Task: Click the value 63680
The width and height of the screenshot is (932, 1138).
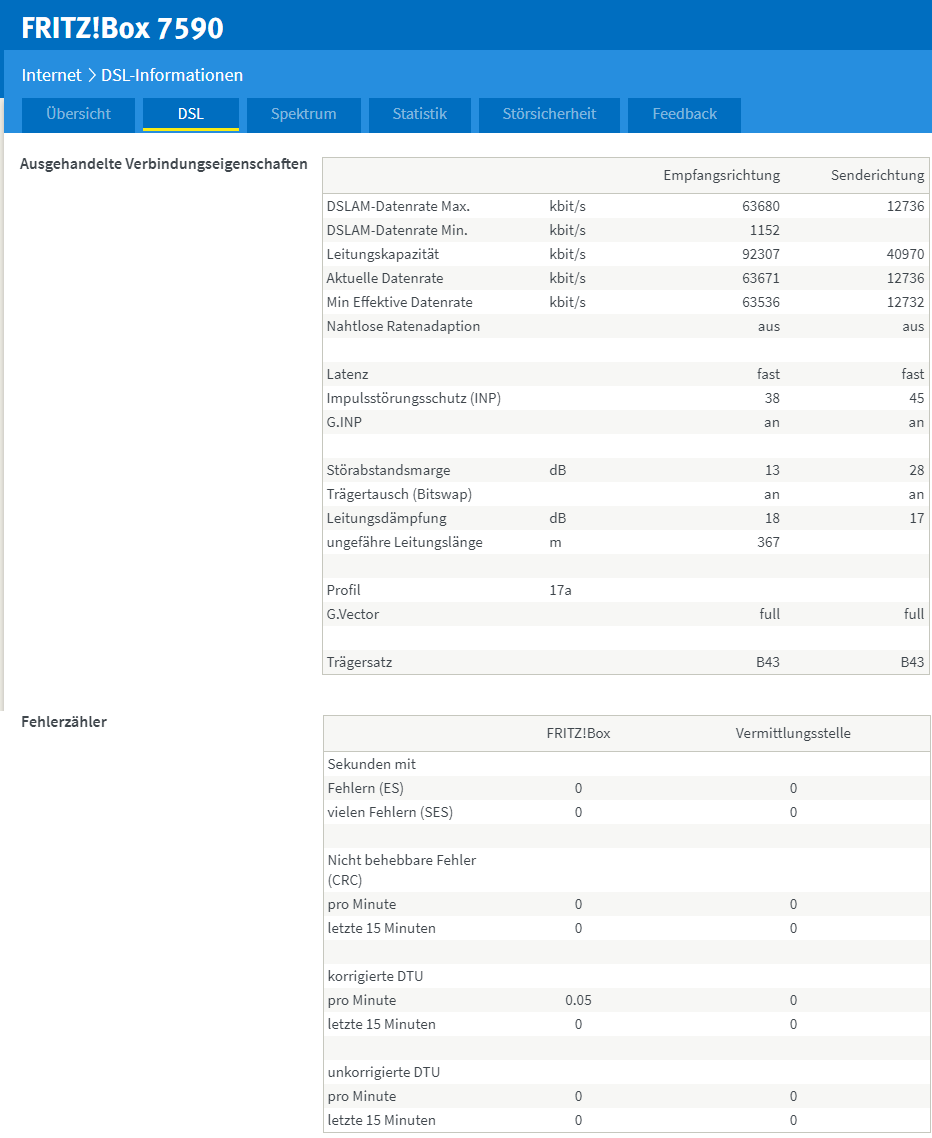Action: pos(761,206)
